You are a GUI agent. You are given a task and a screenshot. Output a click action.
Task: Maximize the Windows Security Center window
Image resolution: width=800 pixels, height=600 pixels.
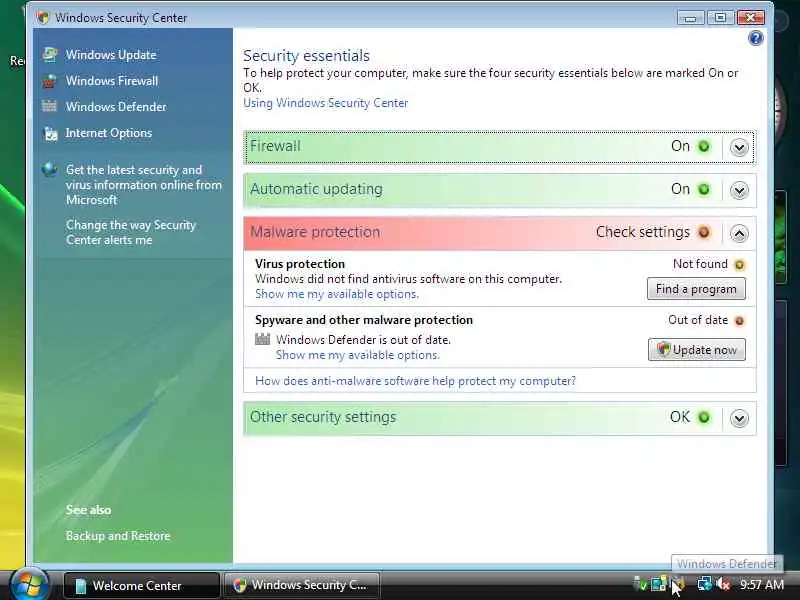coord(720,18)
